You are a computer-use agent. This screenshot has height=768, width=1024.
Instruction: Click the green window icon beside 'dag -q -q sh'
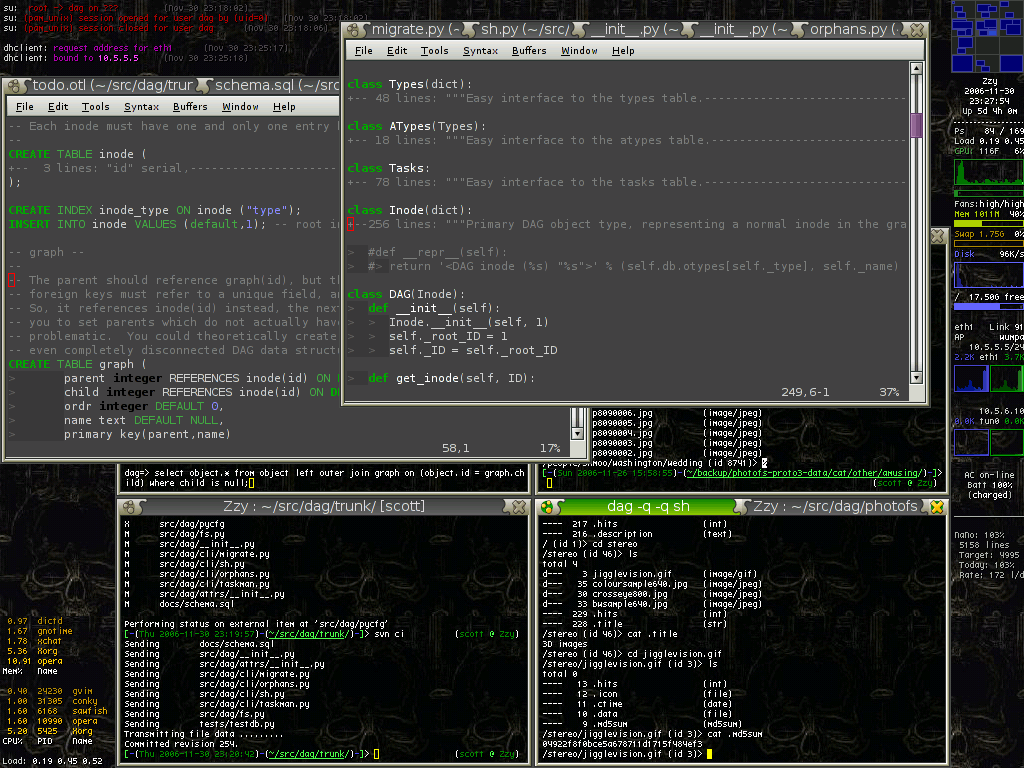(x=548, y=507)
